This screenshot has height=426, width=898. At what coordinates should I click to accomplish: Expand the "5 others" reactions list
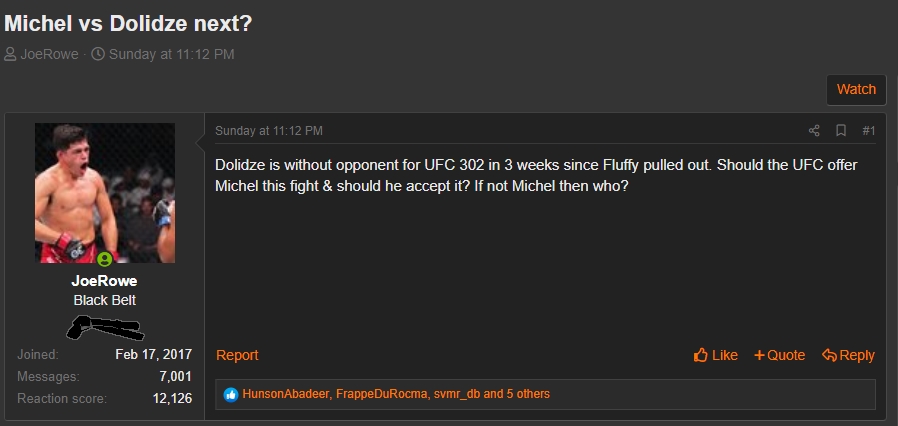point(516,394)
